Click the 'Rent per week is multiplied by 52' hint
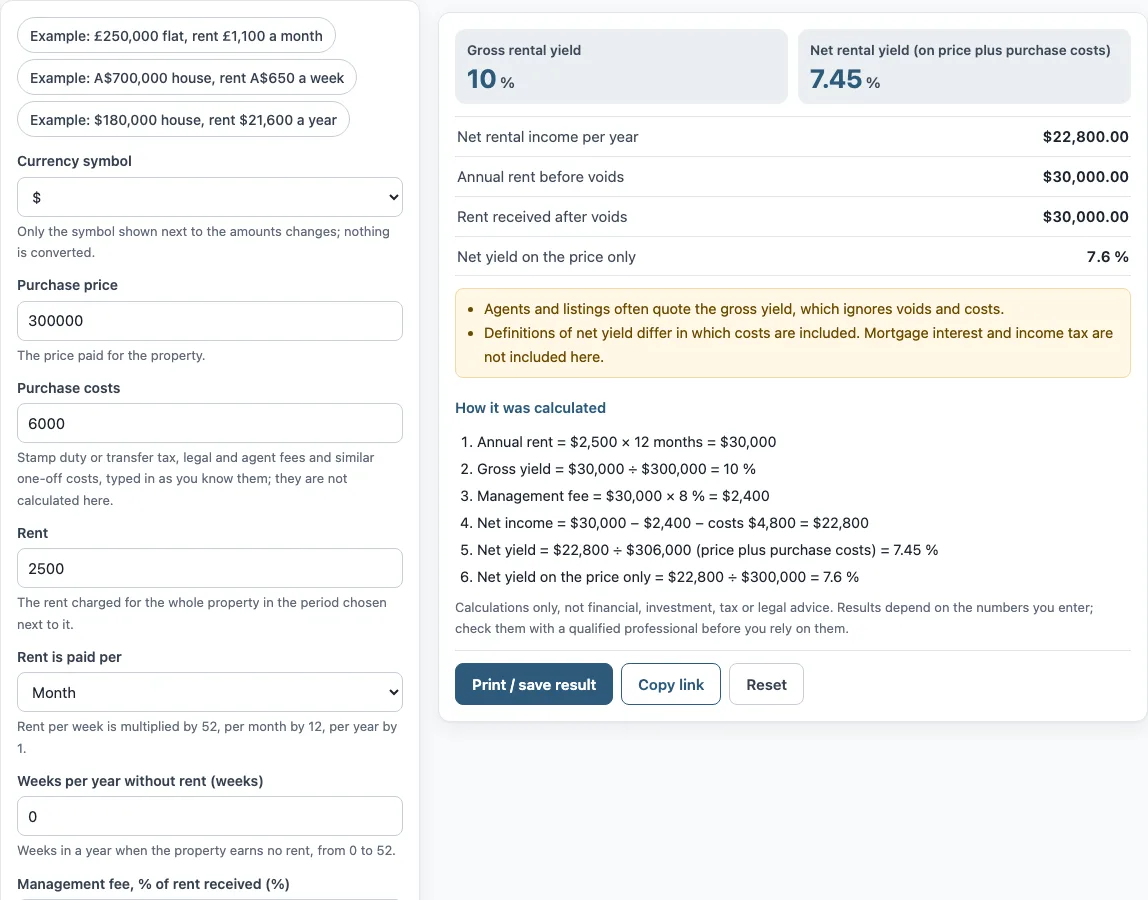This screenshot has width=1148, height=900. [x=207, y=737]
